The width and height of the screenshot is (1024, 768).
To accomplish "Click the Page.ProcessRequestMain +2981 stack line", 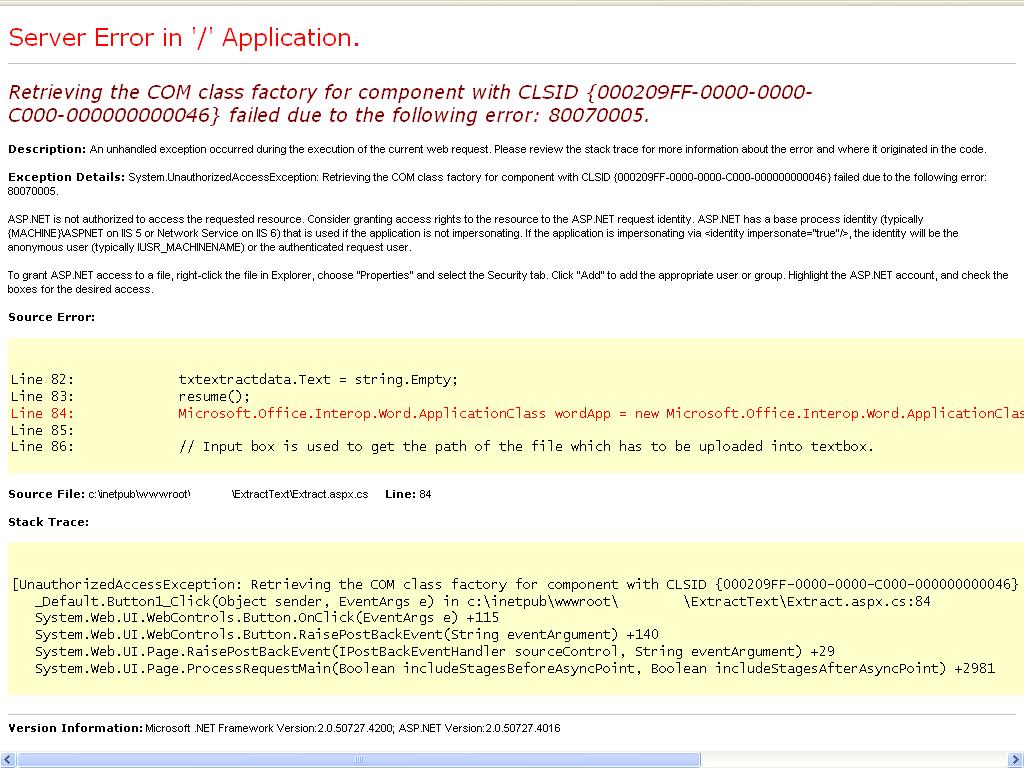I will click(x=515, y=669).
